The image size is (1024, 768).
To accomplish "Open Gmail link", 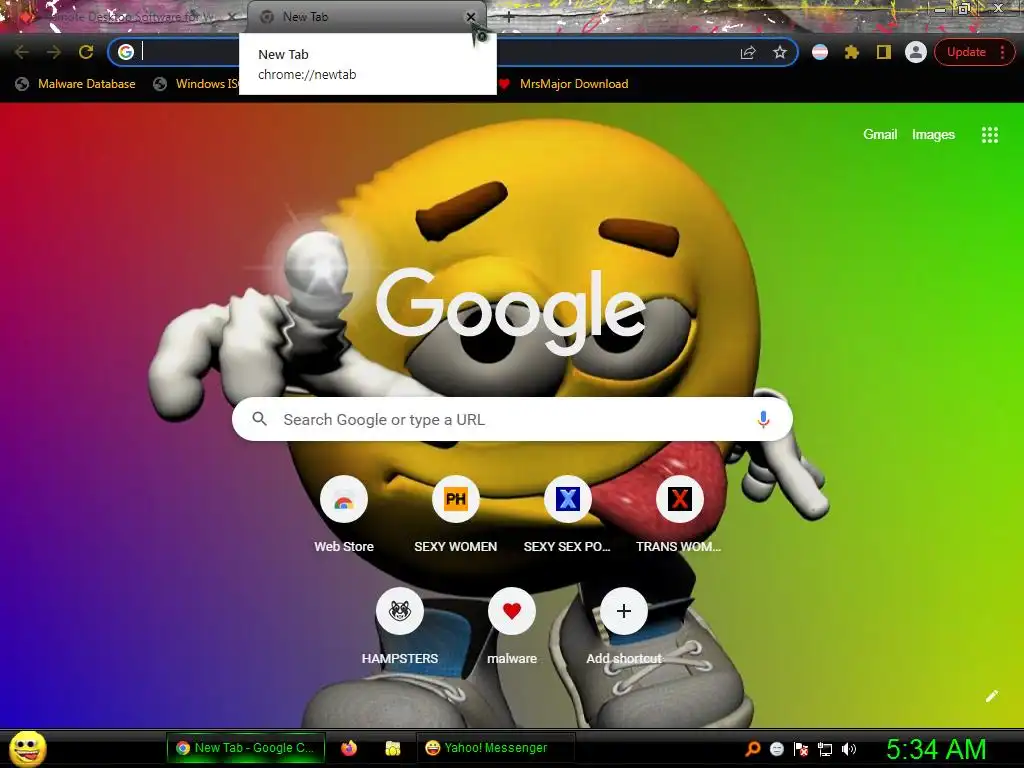I will point(880,135).
